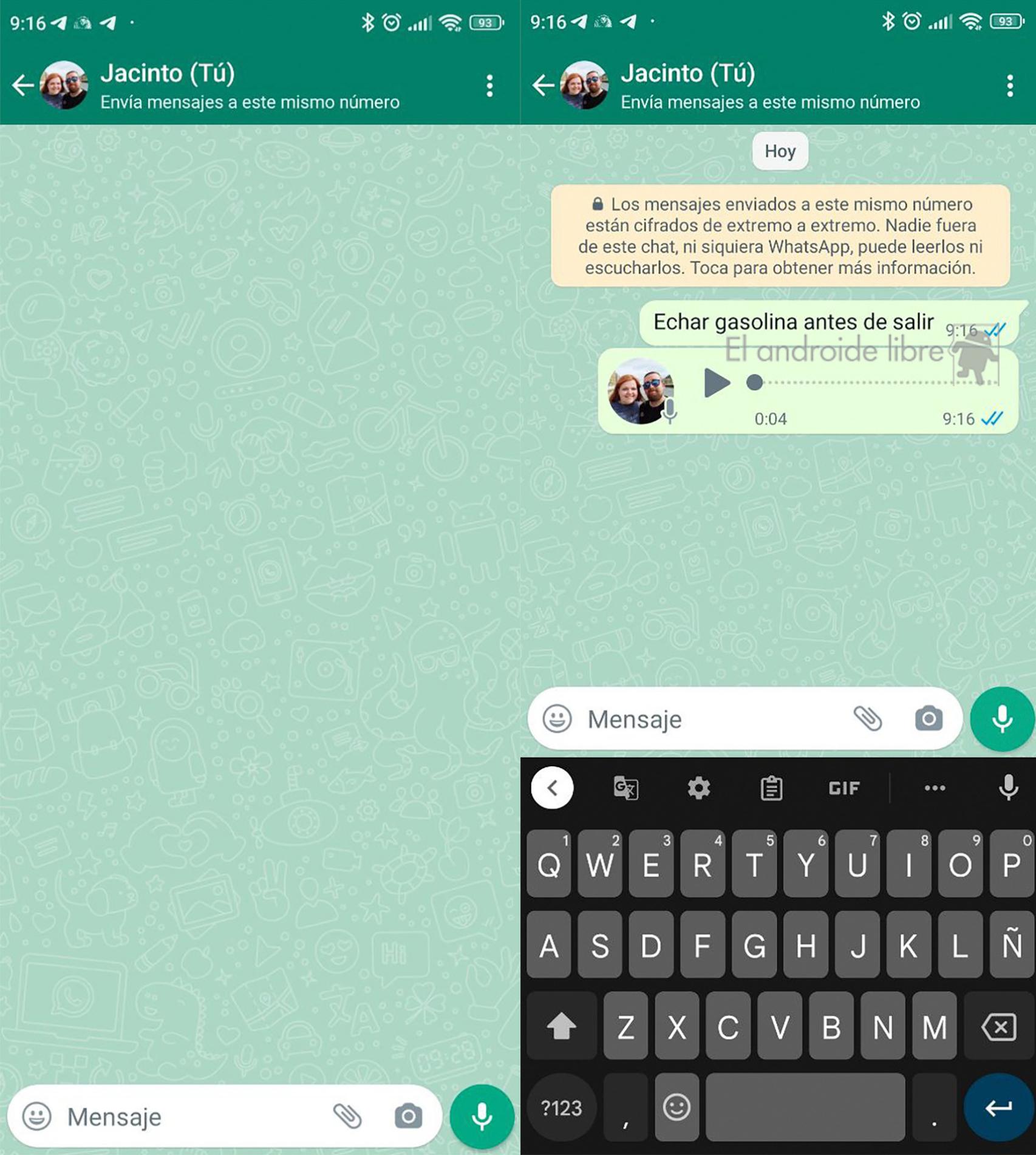
Task: Open Jacinto's profile from the chat header
Action: (x=586, y=85)
